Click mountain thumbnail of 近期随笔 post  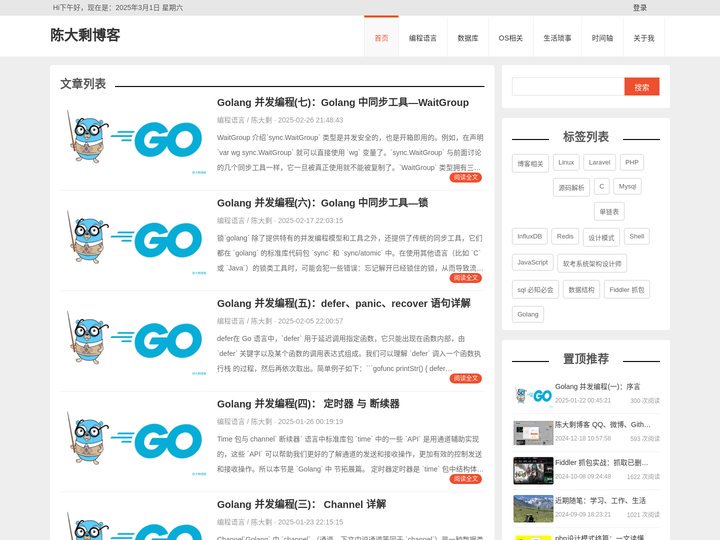(x=533, y=509)
